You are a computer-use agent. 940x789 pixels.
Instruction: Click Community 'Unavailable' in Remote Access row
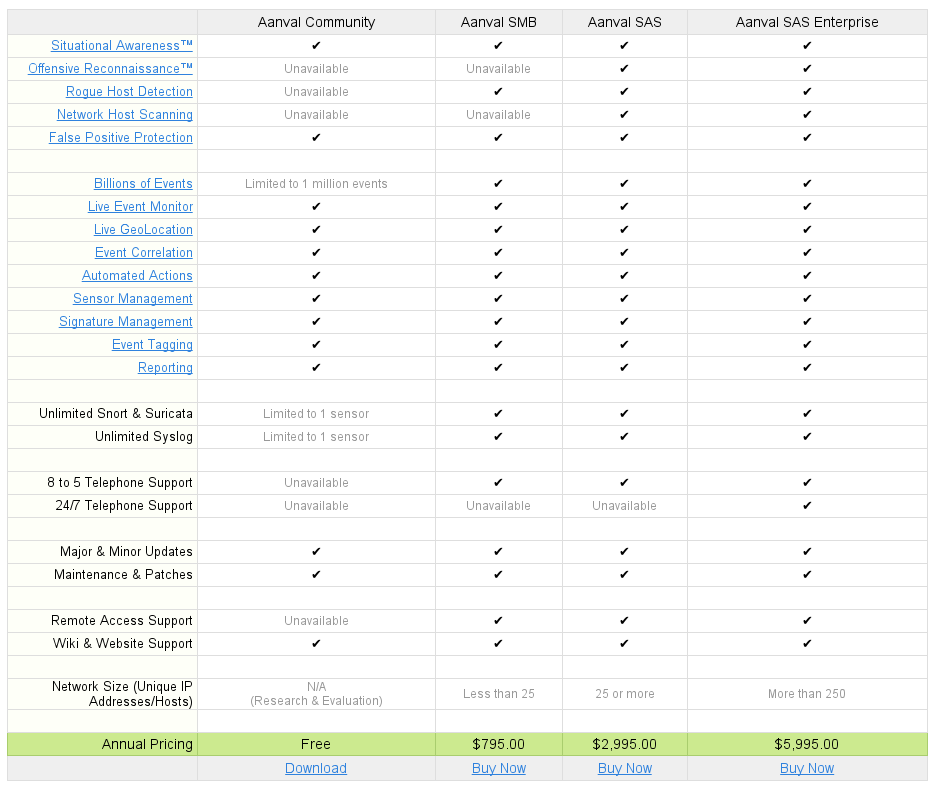point(317,621)
